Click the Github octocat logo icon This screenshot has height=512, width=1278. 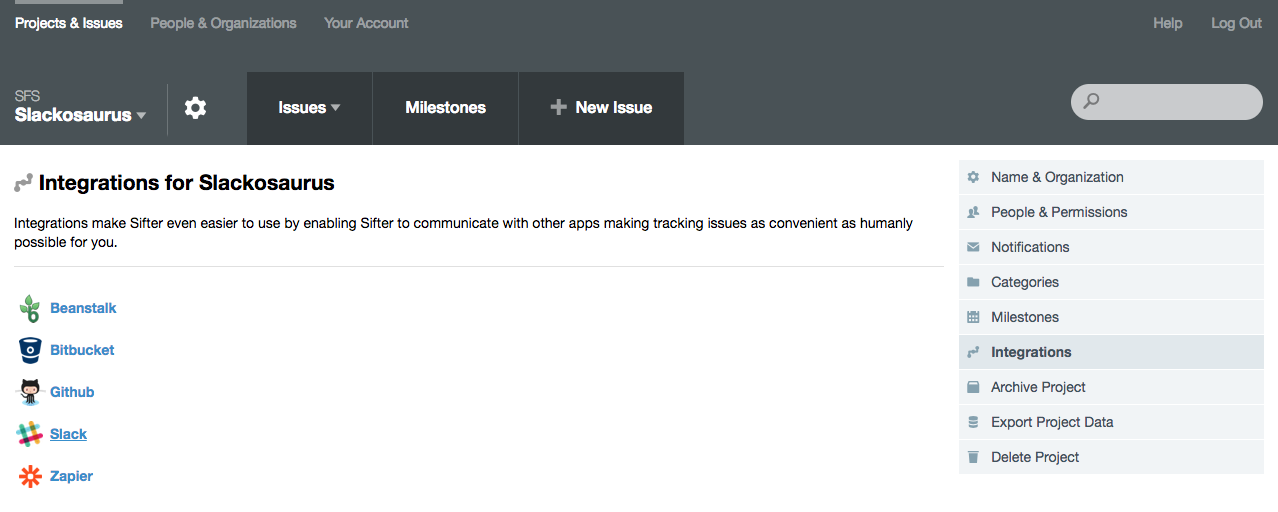pyautogui.click(x=30, y=392)
